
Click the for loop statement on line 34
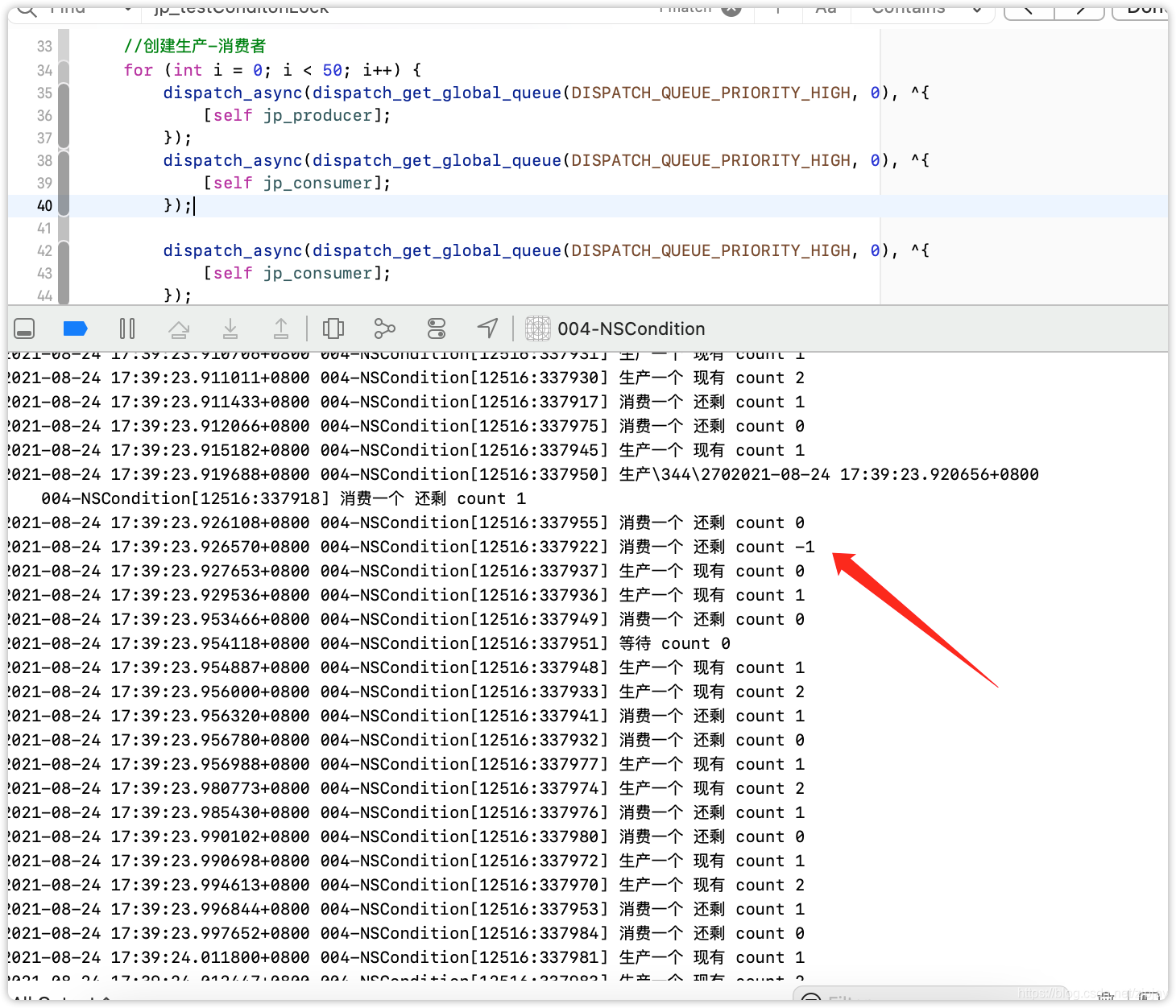pos(272,70)
